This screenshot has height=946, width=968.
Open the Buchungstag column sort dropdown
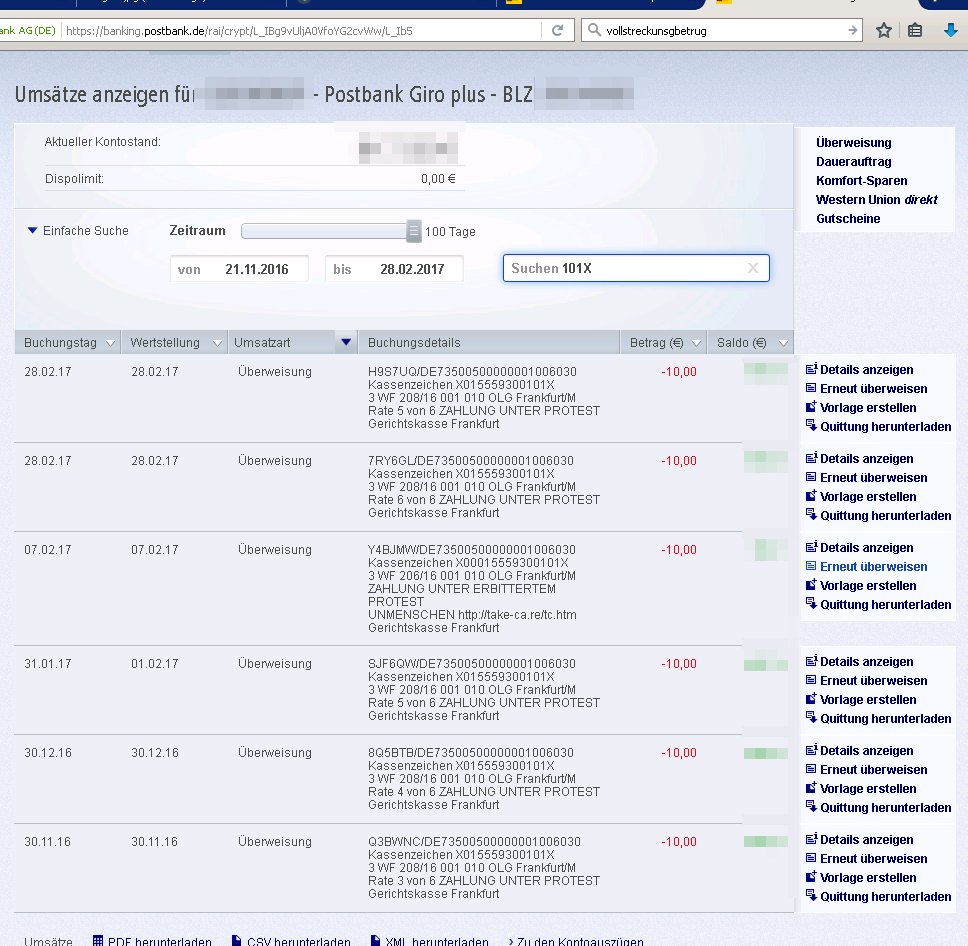(108, 343)
